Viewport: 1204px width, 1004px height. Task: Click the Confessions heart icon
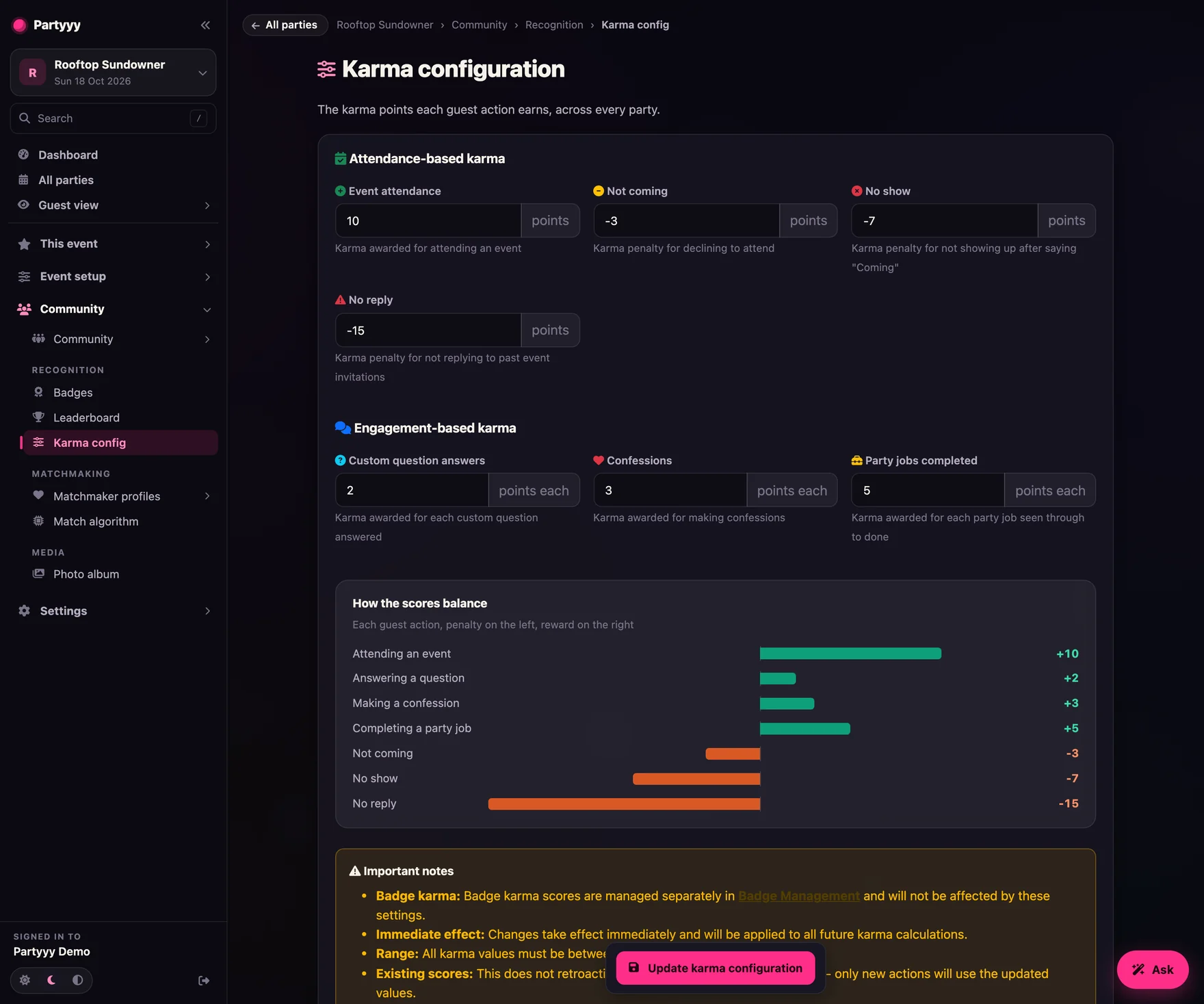click(x=599, y=461)
